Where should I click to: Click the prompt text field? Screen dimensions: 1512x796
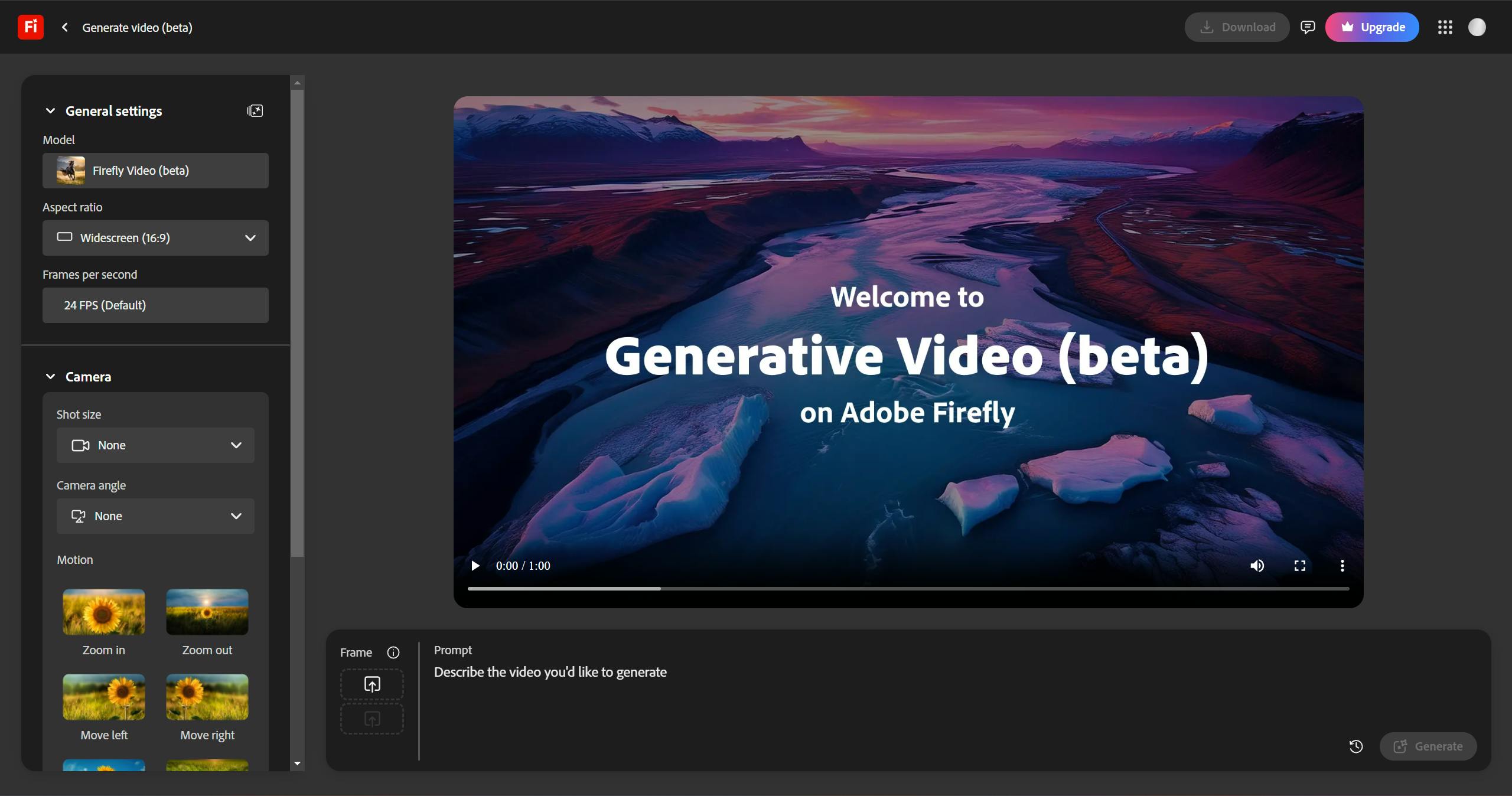[x=886, y=672]
